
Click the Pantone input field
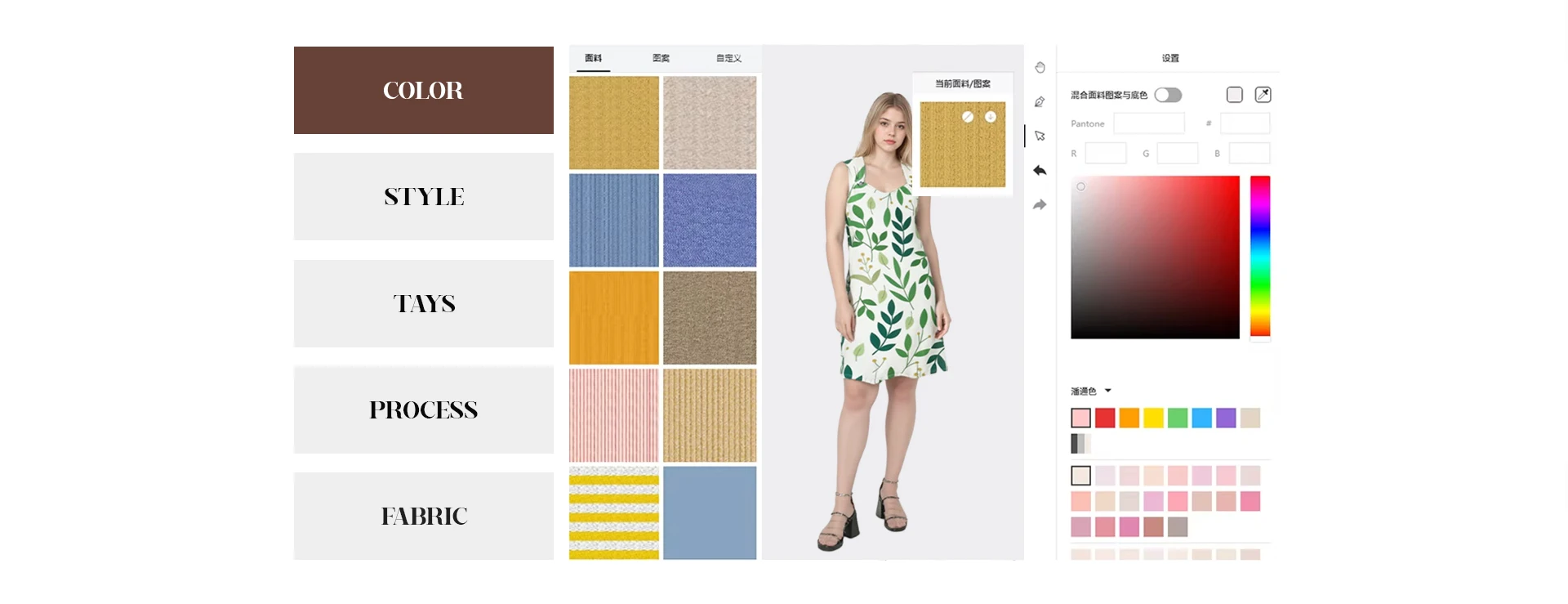(1148, 123)
